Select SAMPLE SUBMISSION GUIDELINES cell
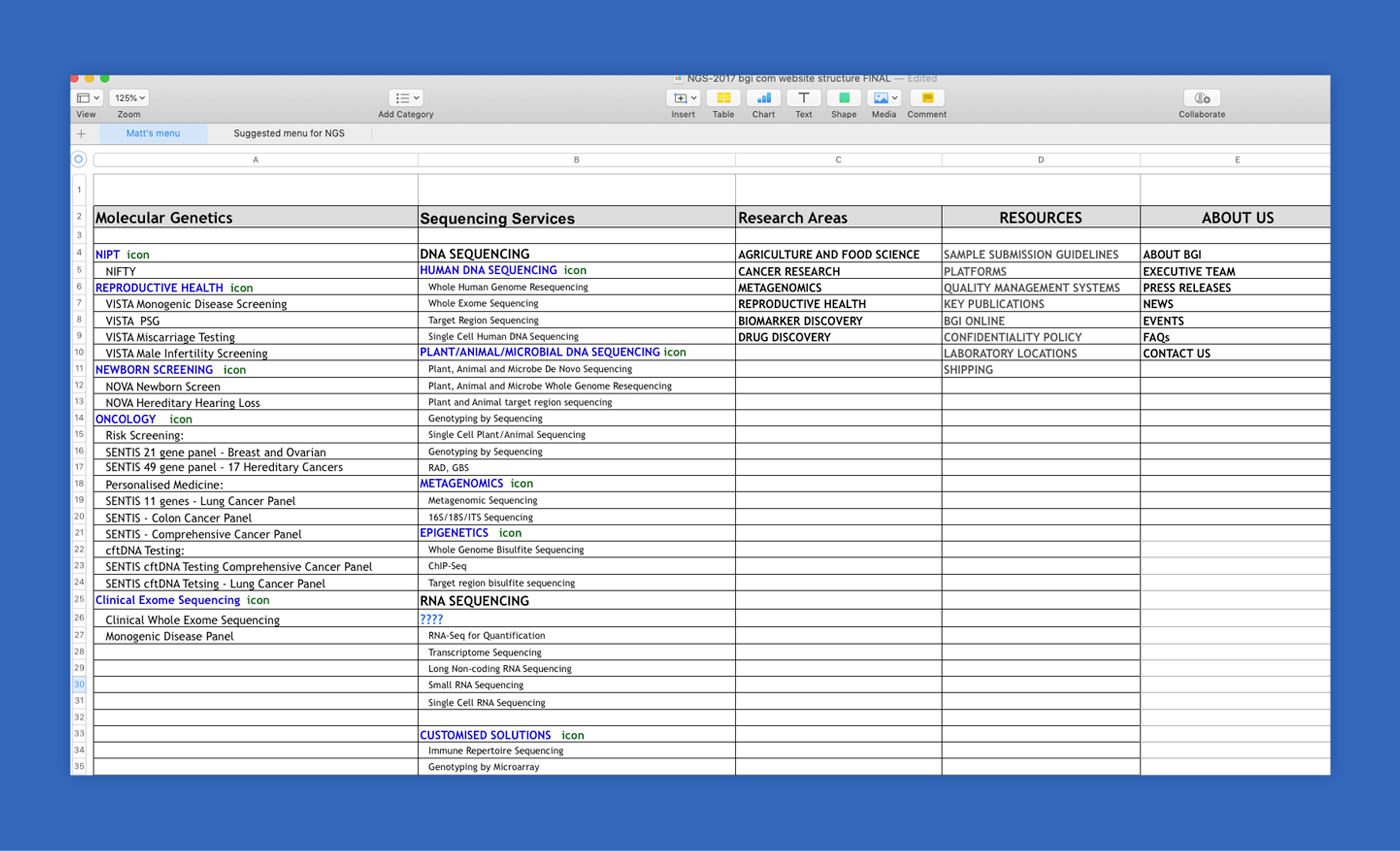This screenshot has width=1400, height=851. click(x=1041, y=254)
